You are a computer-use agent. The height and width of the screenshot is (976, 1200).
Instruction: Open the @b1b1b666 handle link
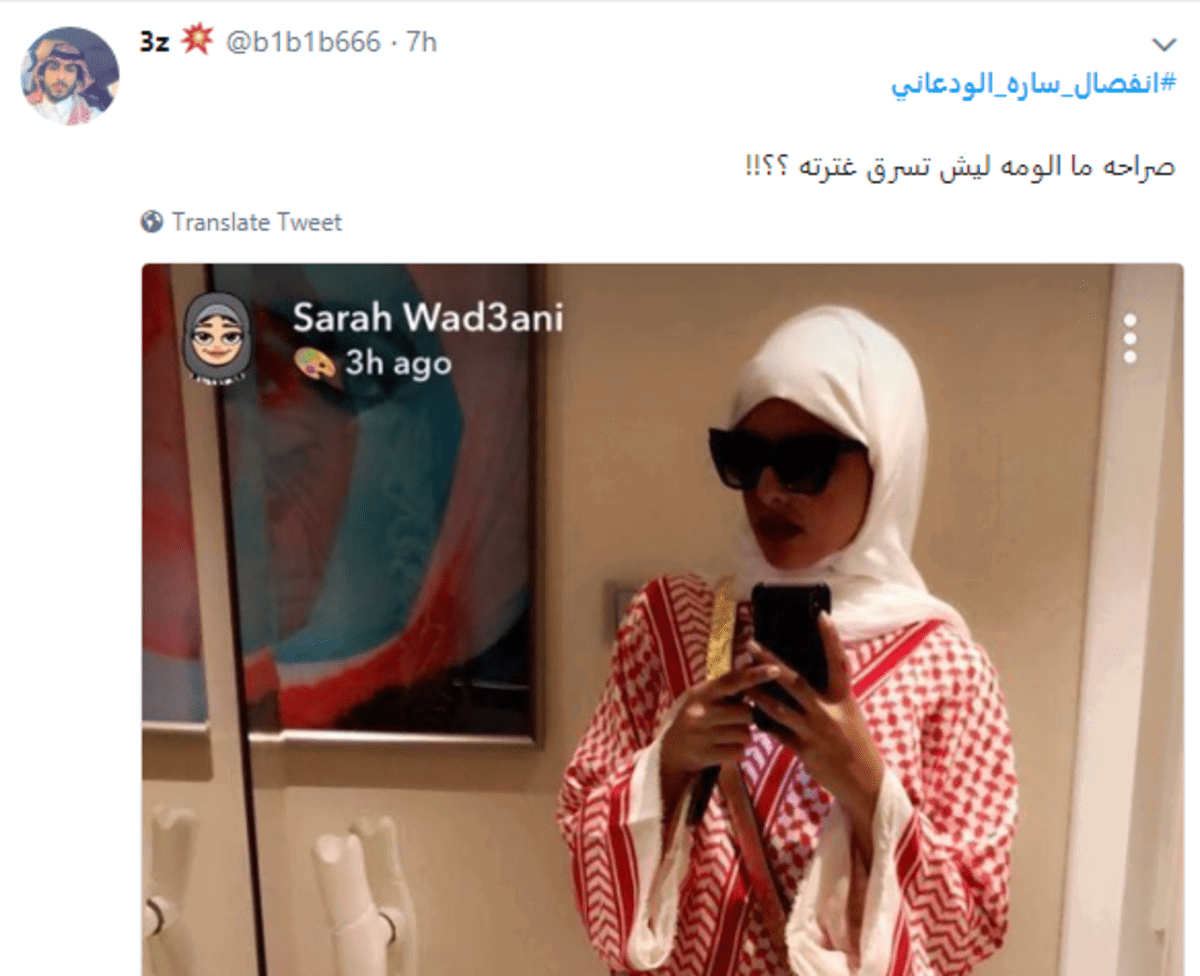pyautogui.click(x=303, y=42)
